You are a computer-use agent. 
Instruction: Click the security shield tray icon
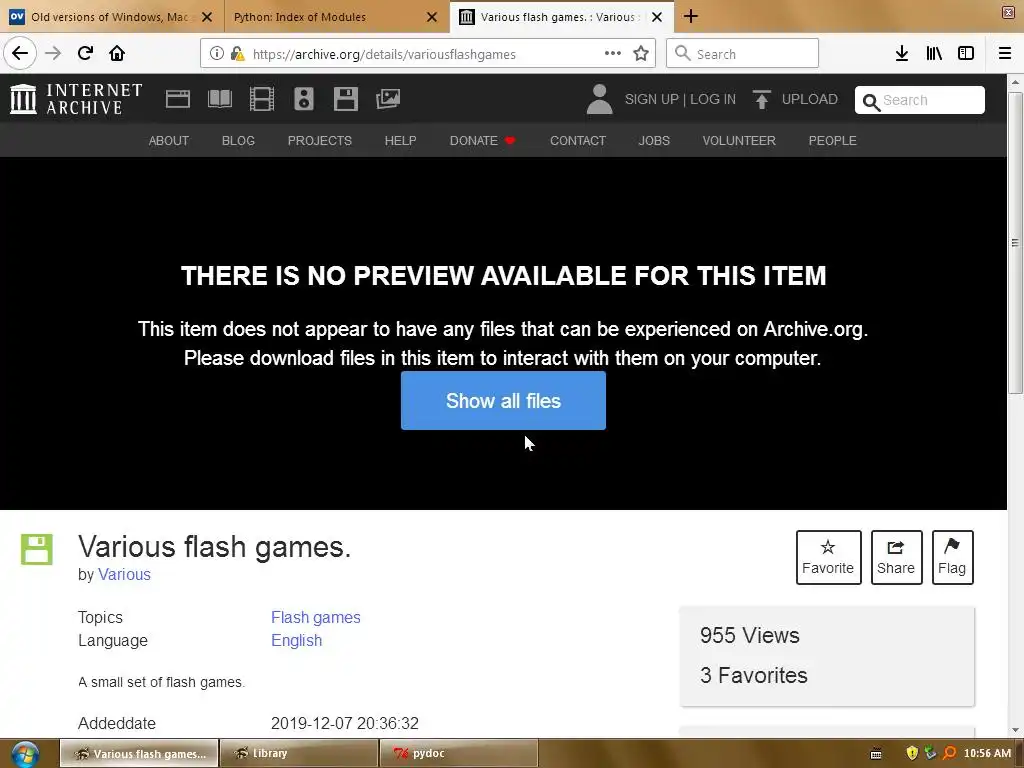912,754
